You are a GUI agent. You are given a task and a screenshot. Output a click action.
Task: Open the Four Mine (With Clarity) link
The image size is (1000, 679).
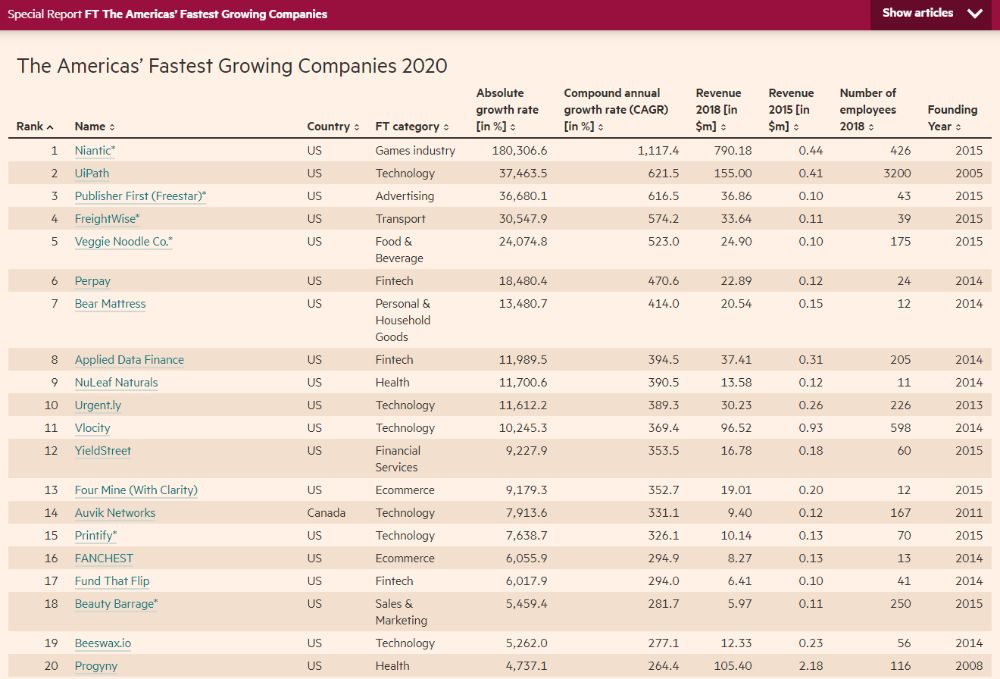click(x=136, y=490)
